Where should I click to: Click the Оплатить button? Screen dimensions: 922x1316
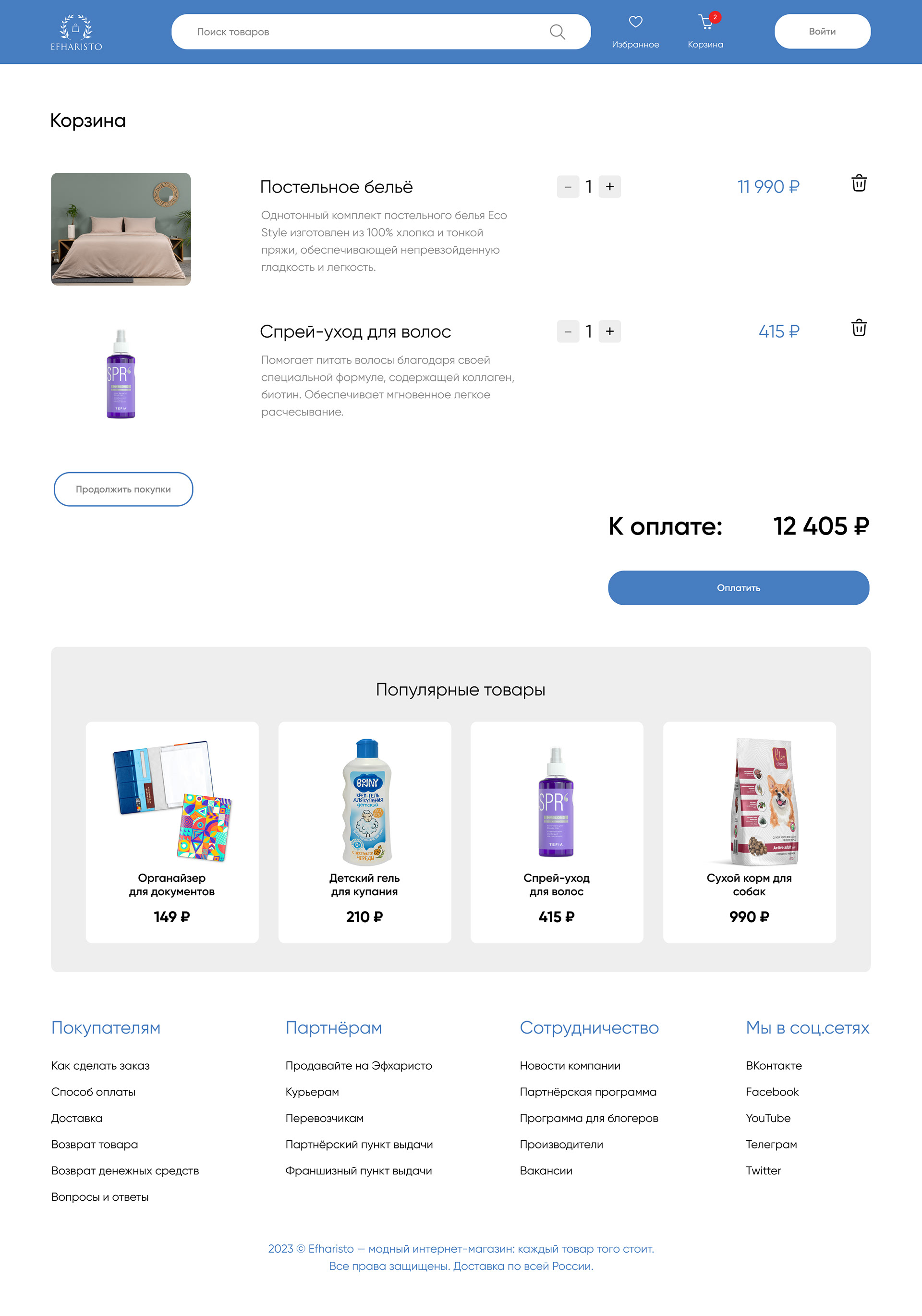[x=739, y=587]
